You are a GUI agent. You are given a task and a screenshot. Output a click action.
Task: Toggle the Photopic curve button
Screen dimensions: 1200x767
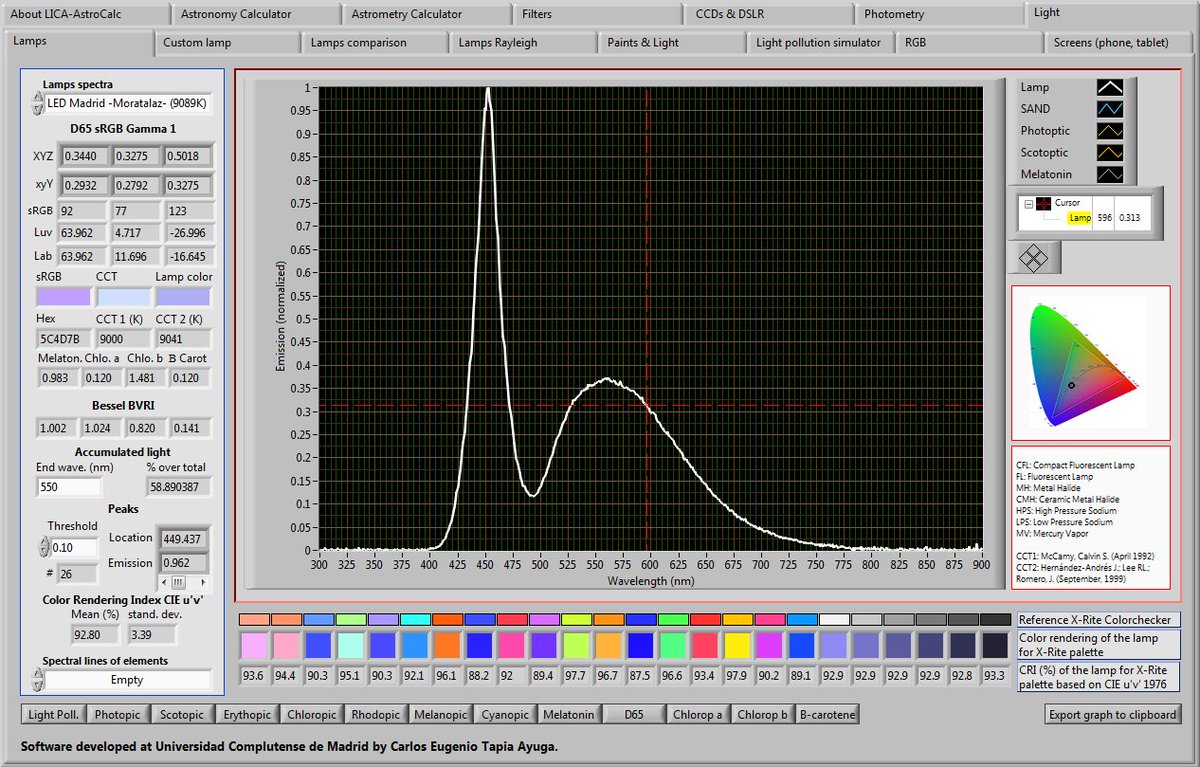tap(119, 714)
